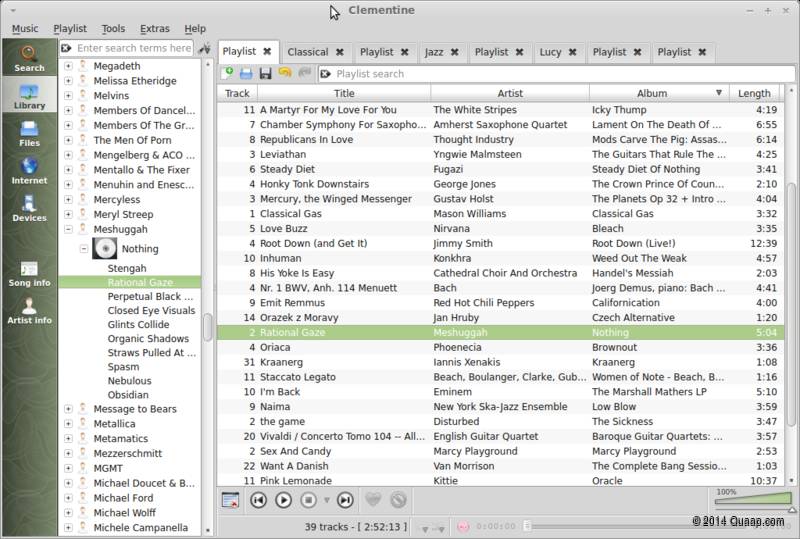The image size is (800, 539).
Task: Expand the MGMT artist node
Action: click(x=68, y=468)
